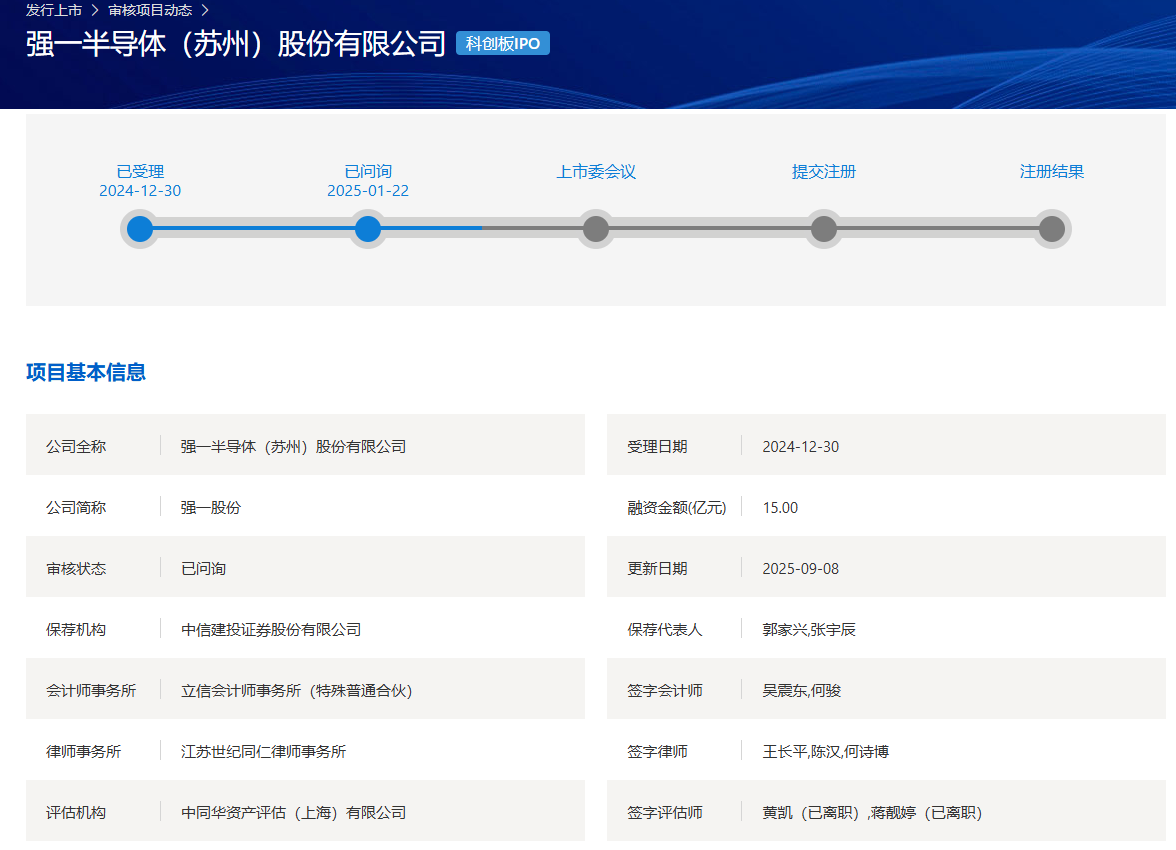Viewport: 1176px width, 850px height.
Task: Click sponsor representatives 郭家兴,张宇辰
Action: coord(809,629)
